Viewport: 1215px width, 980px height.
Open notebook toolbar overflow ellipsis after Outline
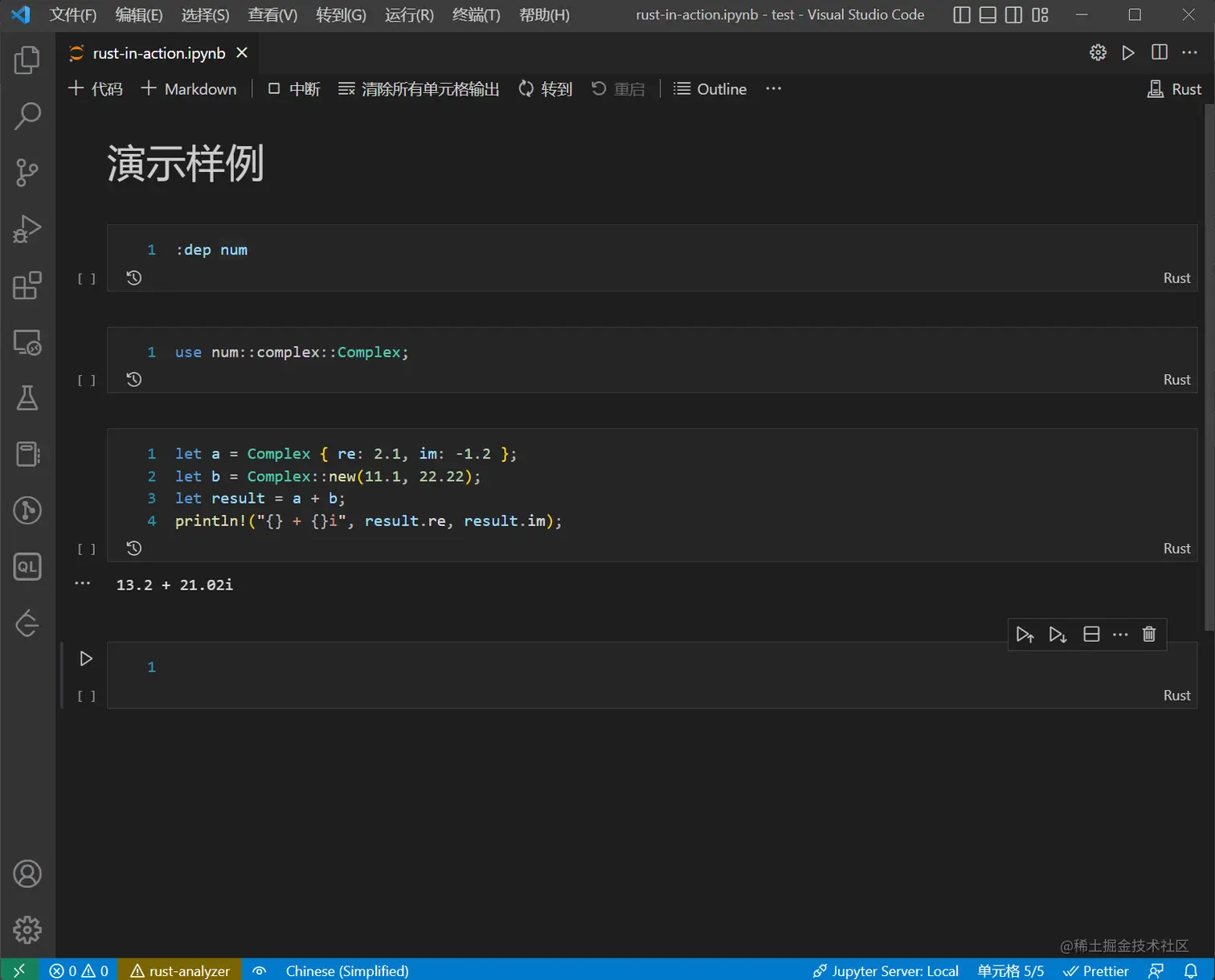coord(773,88)
